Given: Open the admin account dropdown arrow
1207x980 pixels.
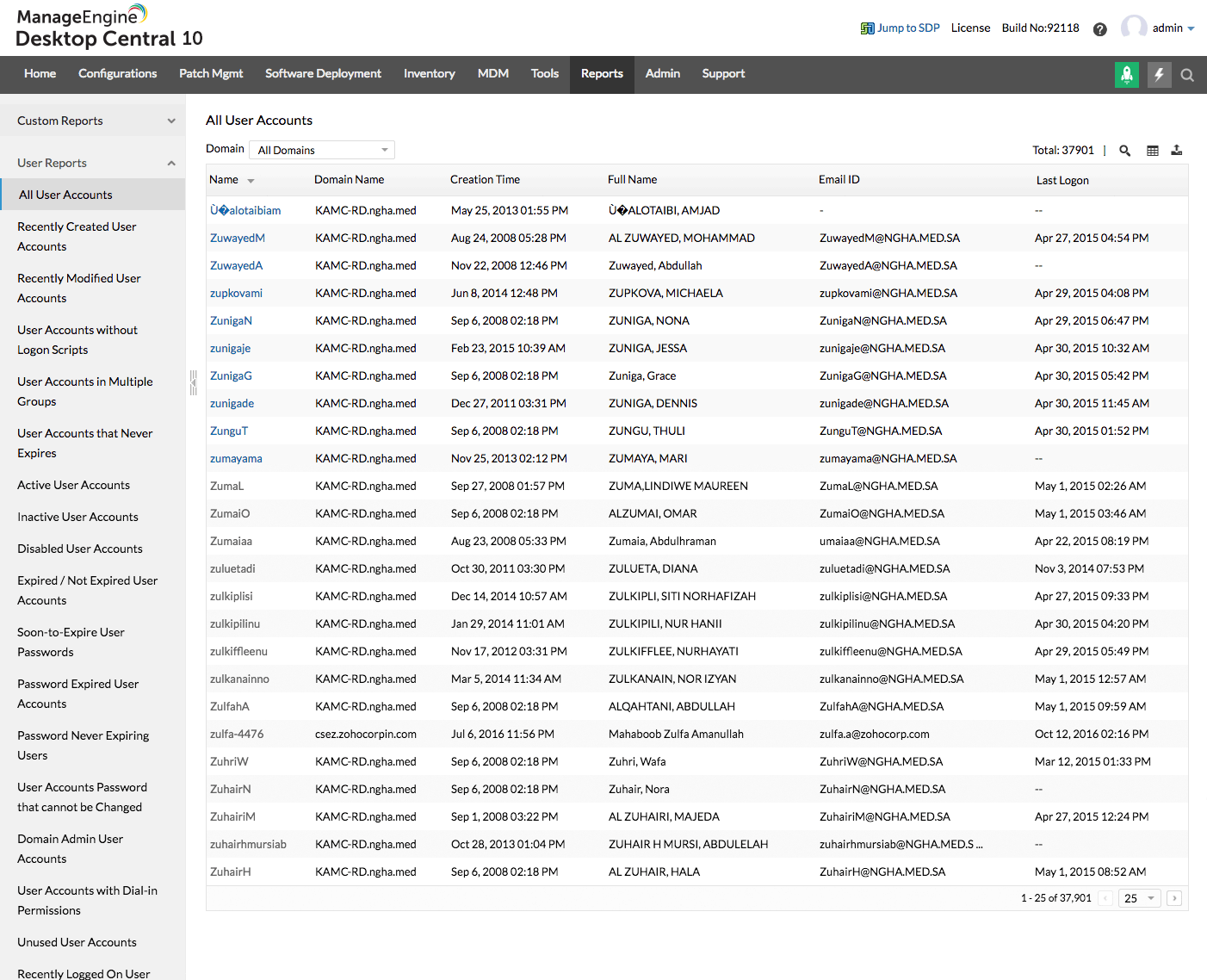Looking at the screenshot, I should click(1192, 28).
